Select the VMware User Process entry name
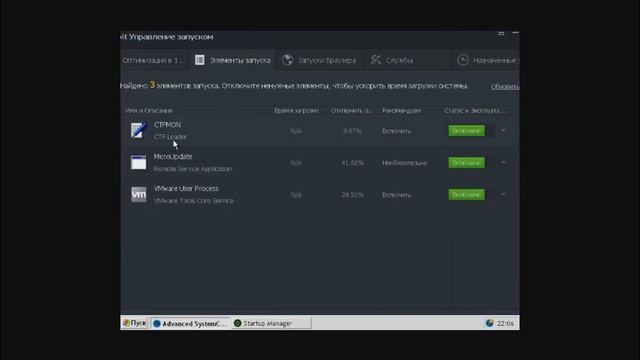The height and width of the screenshot is (360, 640). click(186, 189)
